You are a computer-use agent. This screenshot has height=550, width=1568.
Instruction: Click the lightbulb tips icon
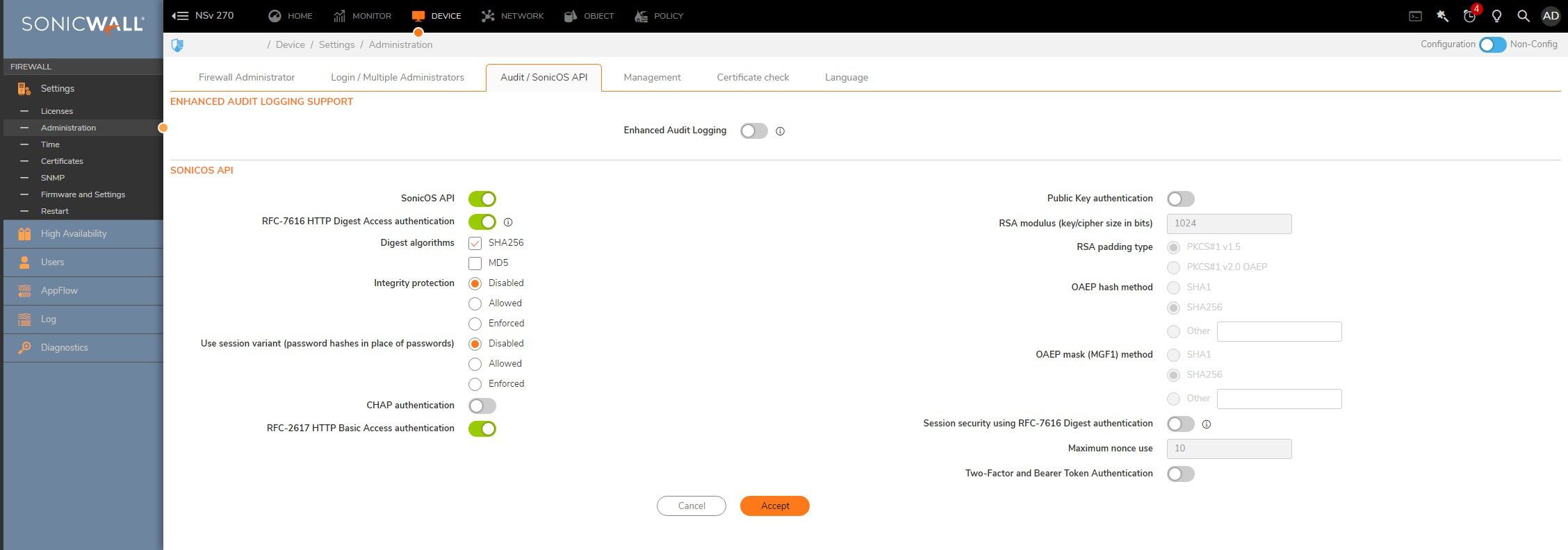click(1496, 16)
